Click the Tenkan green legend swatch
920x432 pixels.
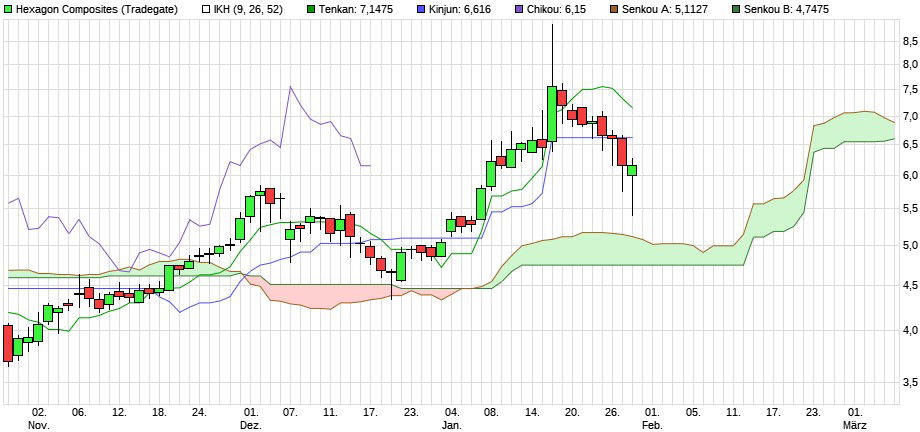[311, 9]
